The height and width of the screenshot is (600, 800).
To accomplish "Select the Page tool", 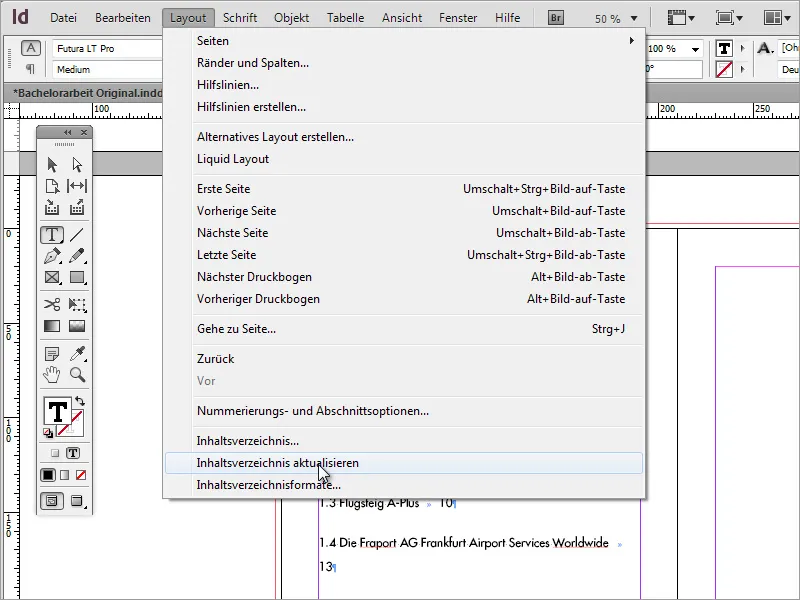I will pos(52,186).
